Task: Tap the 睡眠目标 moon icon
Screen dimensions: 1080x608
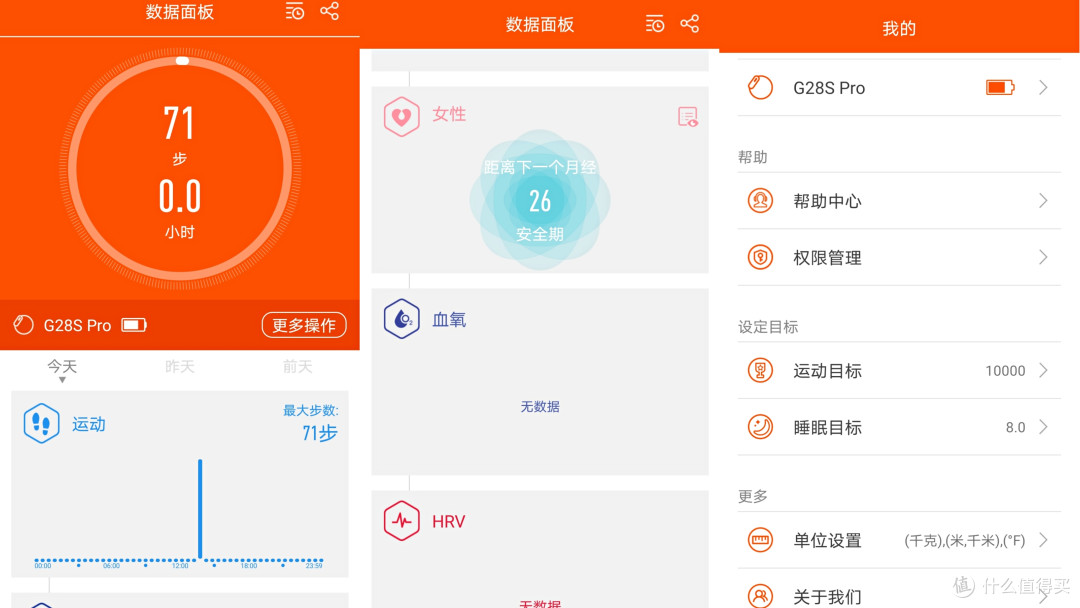Action: tap(760, 427)
